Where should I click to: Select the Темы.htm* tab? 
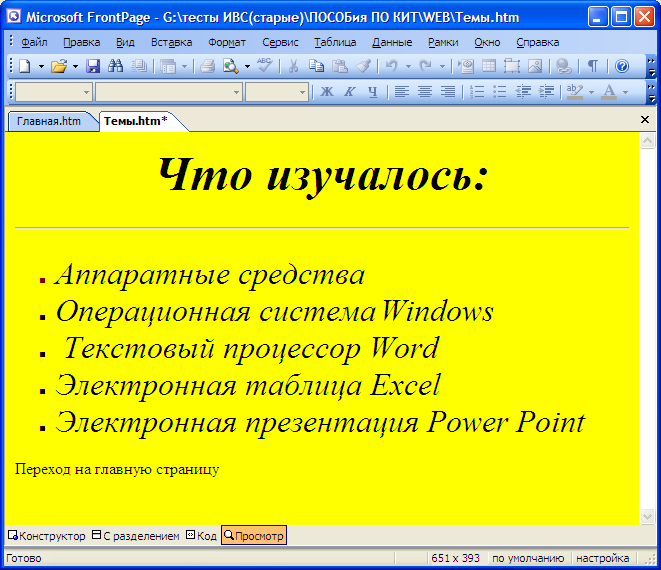[x=136, y=121]
